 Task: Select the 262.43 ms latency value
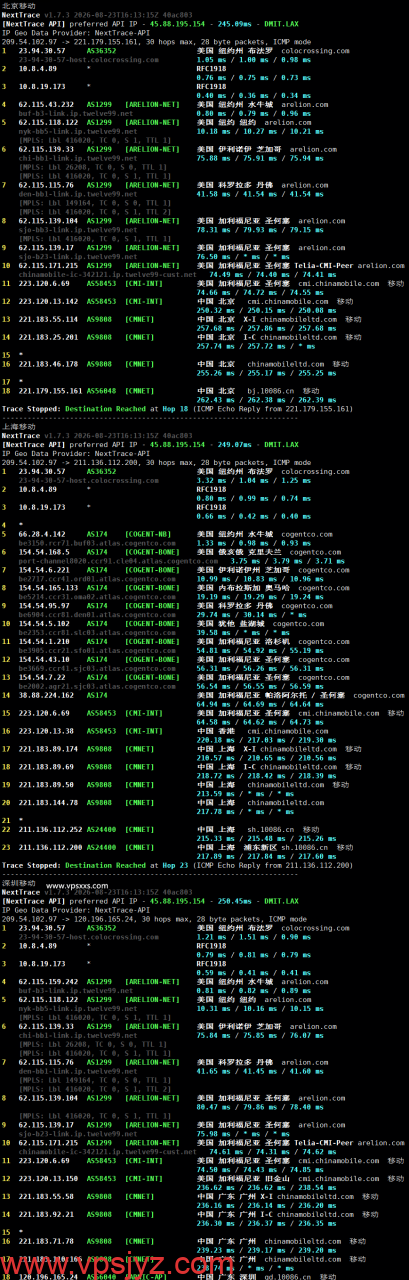pyautogui.click(x=213, y=401)
